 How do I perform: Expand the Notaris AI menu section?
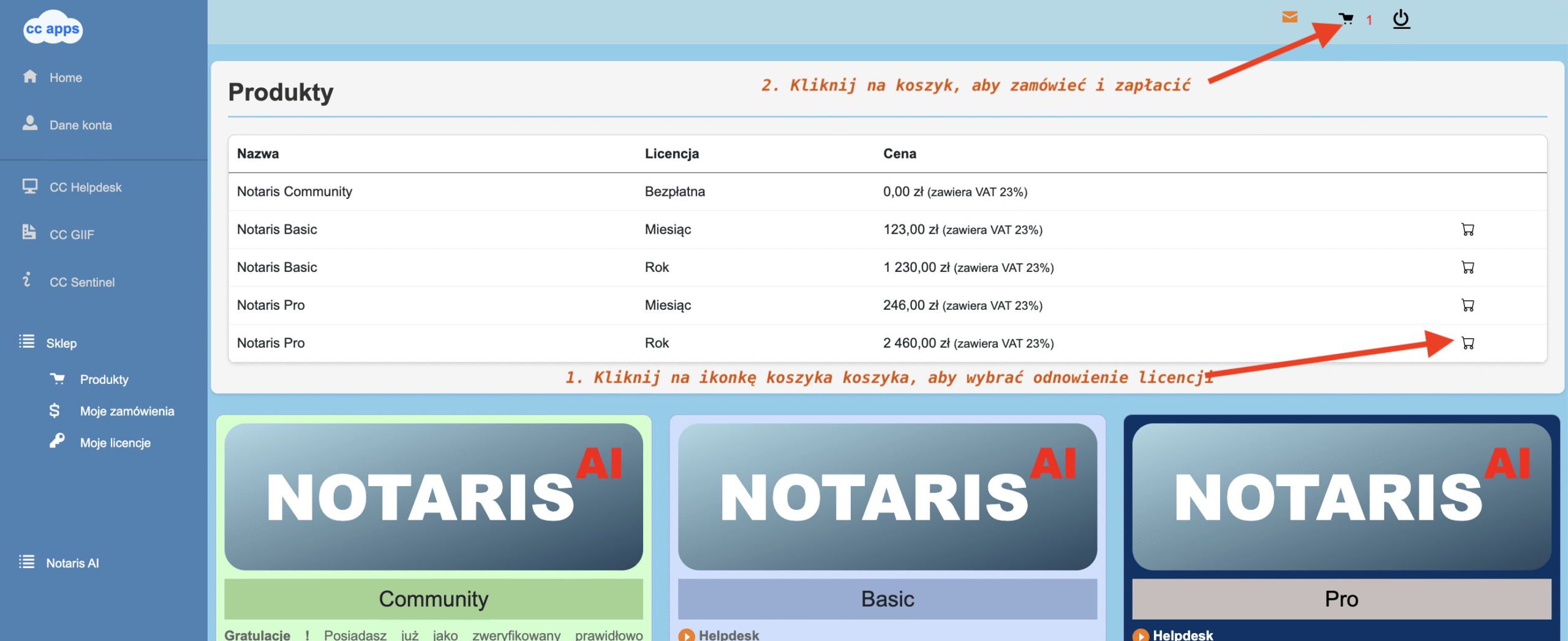click(72, 563)
